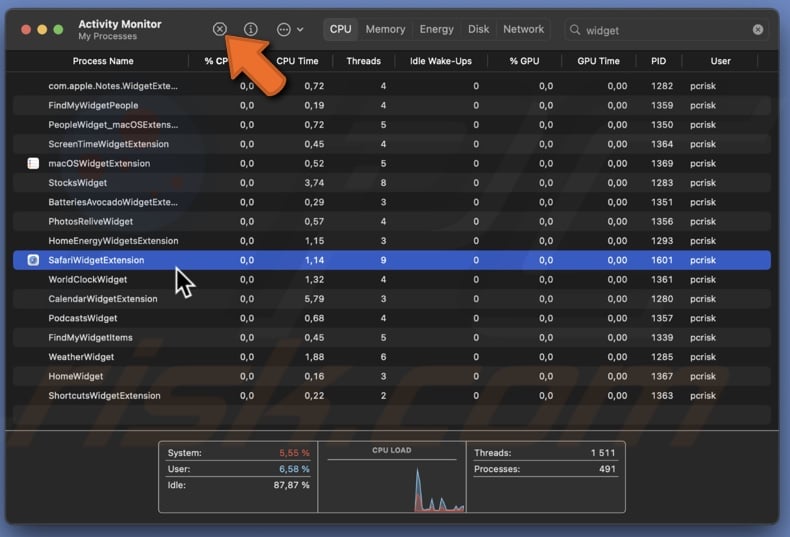Viewport: 790px width, 537px height.
Task: Open the process info inspector icon
Action: click(x=251, y=29)
